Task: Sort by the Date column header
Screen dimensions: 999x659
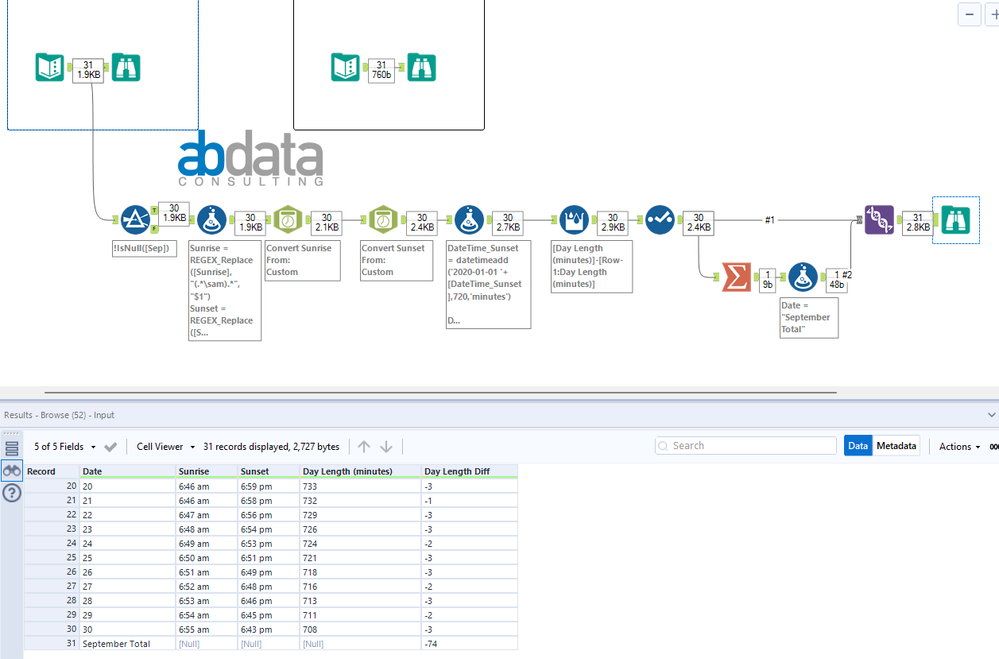Action: click(127, 472)
